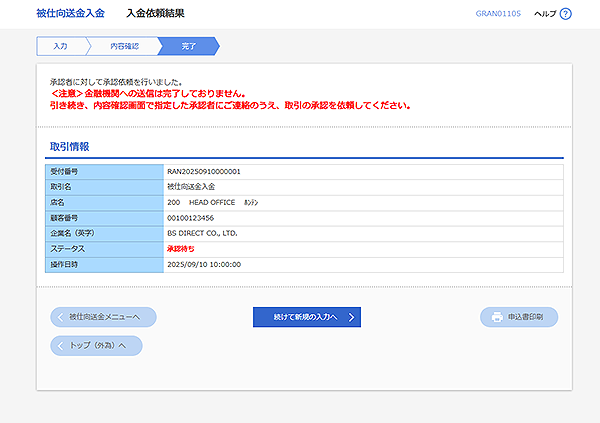Click the 顧客番号 label cell
Image resolution: width=600 pixels, height=423 pixels.
click(x=104, y=218)
